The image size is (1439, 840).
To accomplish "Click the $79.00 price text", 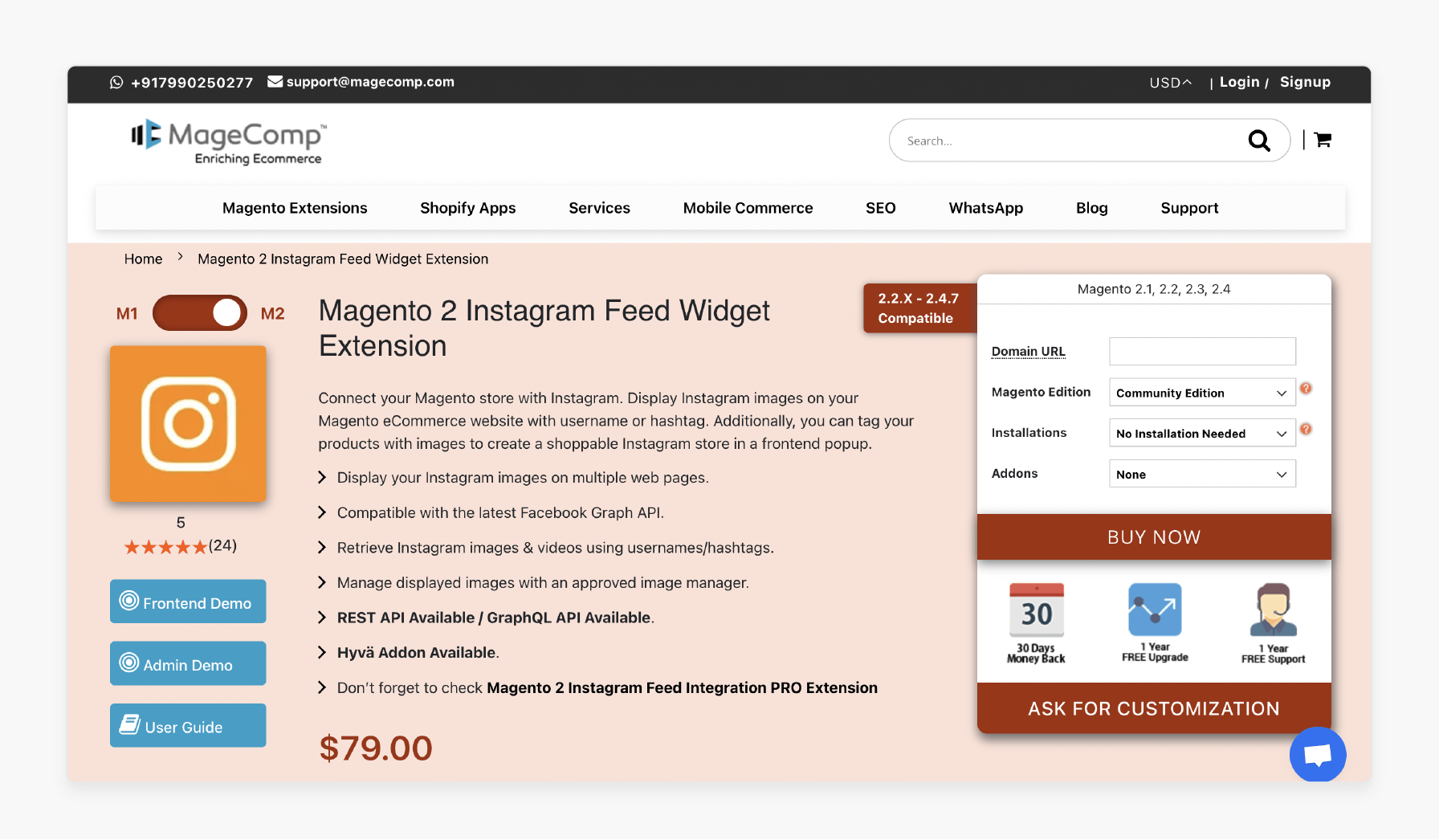I will tap(376, 748).
